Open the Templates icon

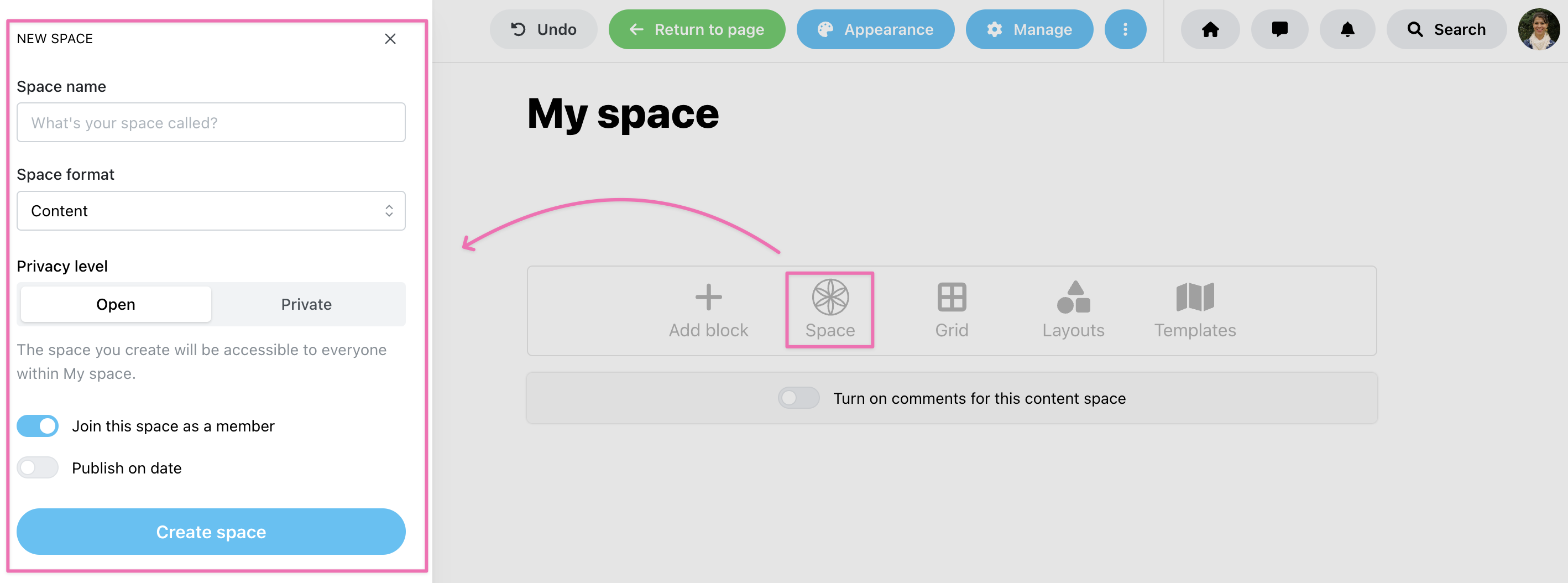pos(1195,297)
